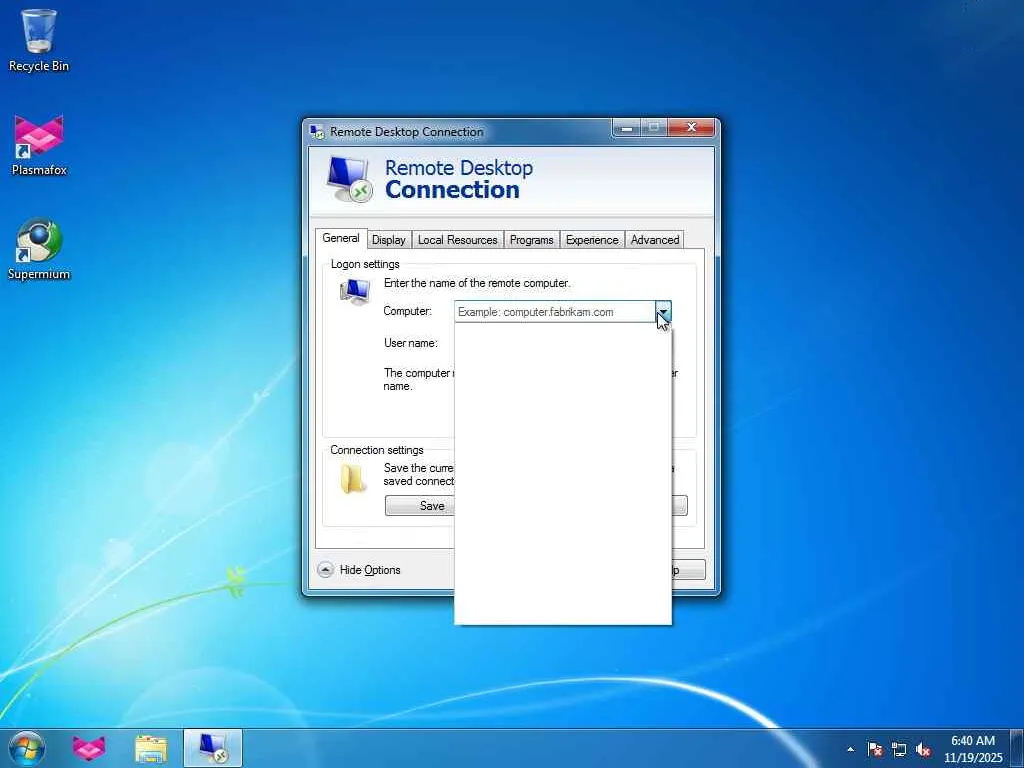Open the Recycle Bin desktop icon
Screen dimensions: 1024x768
coord(39,40)
